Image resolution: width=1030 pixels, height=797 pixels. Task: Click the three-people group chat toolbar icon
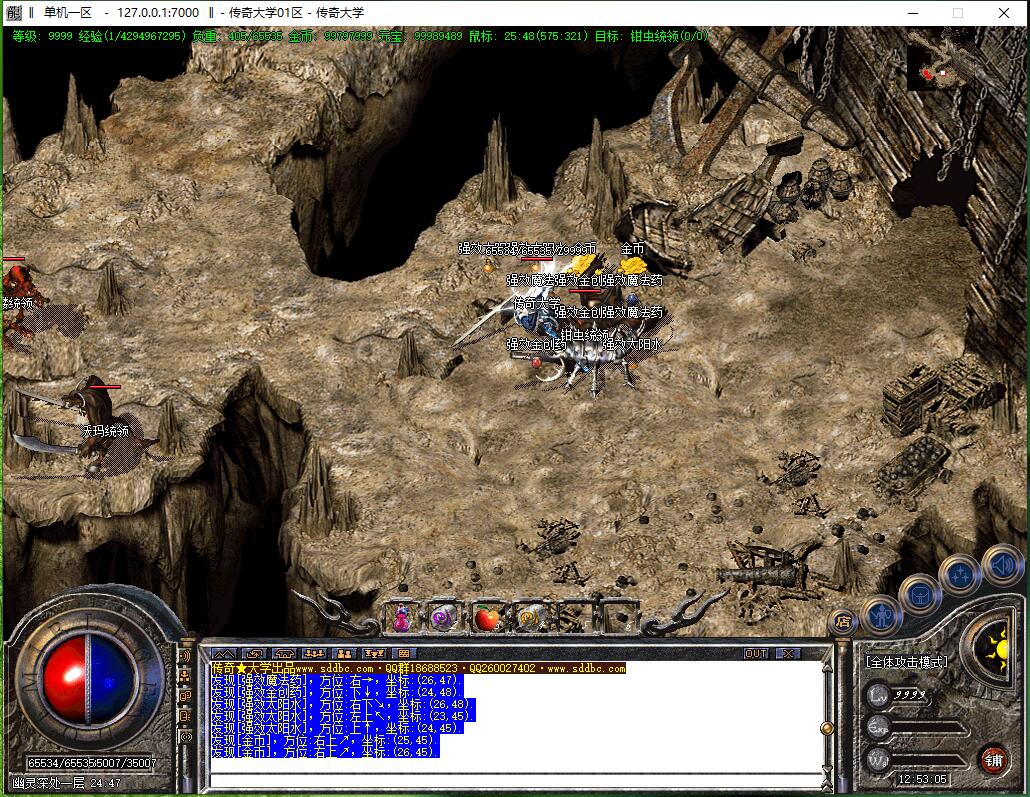click(x=314, y=654)
